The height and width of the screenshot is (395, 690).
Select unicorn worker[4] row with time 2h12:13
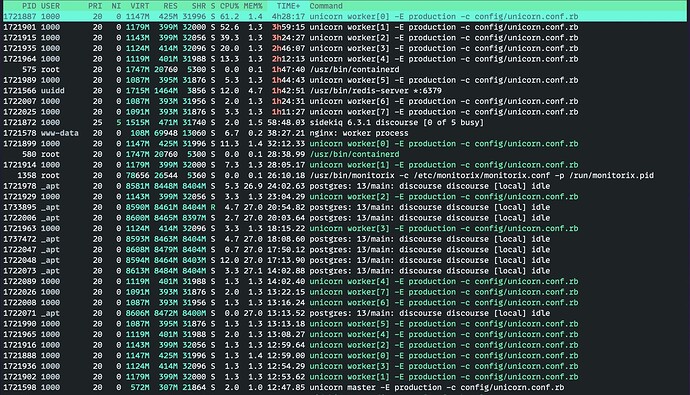tap(345, 59)
